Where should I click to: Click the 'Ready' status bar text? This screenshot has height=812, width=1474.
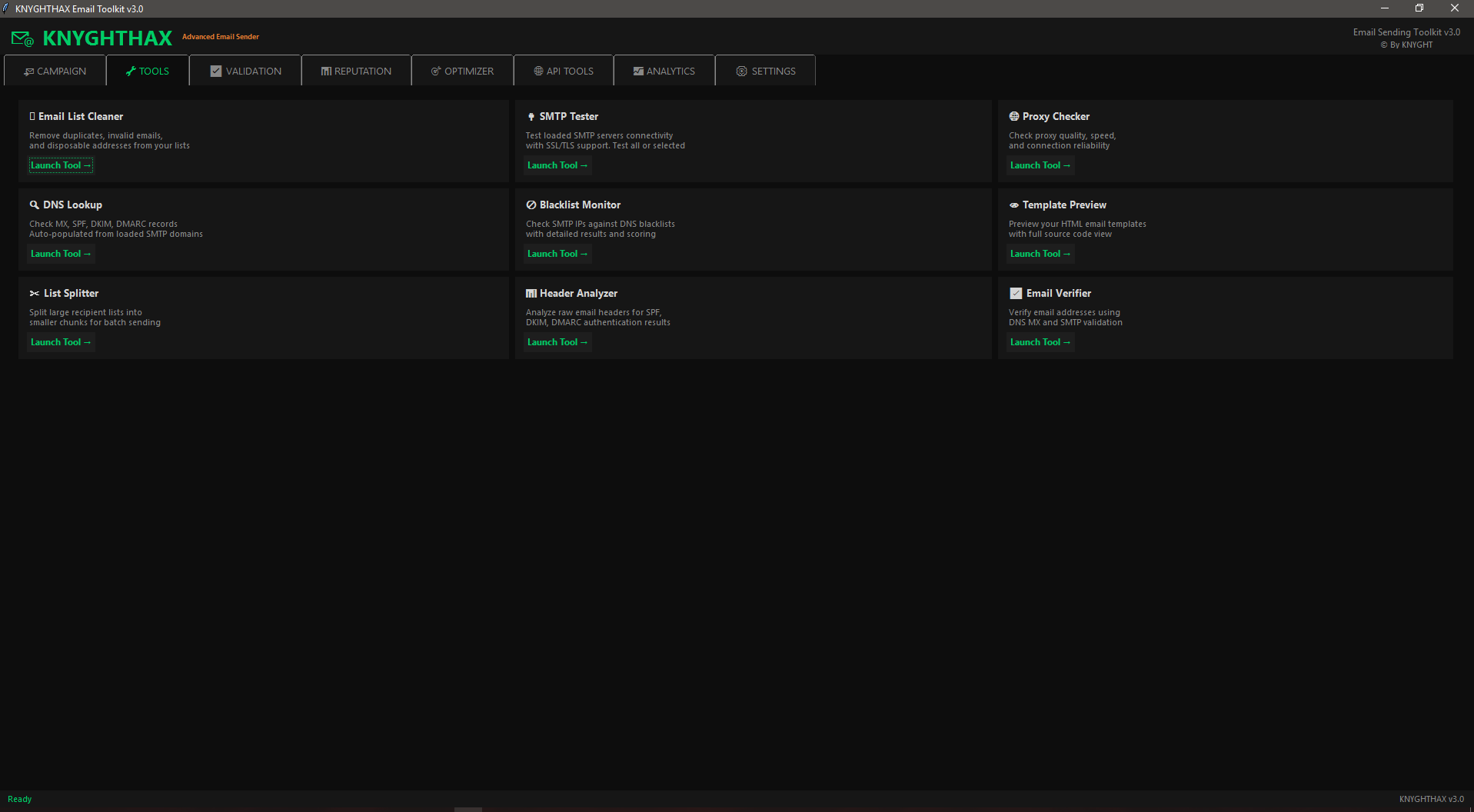click(x=20, y=799)
